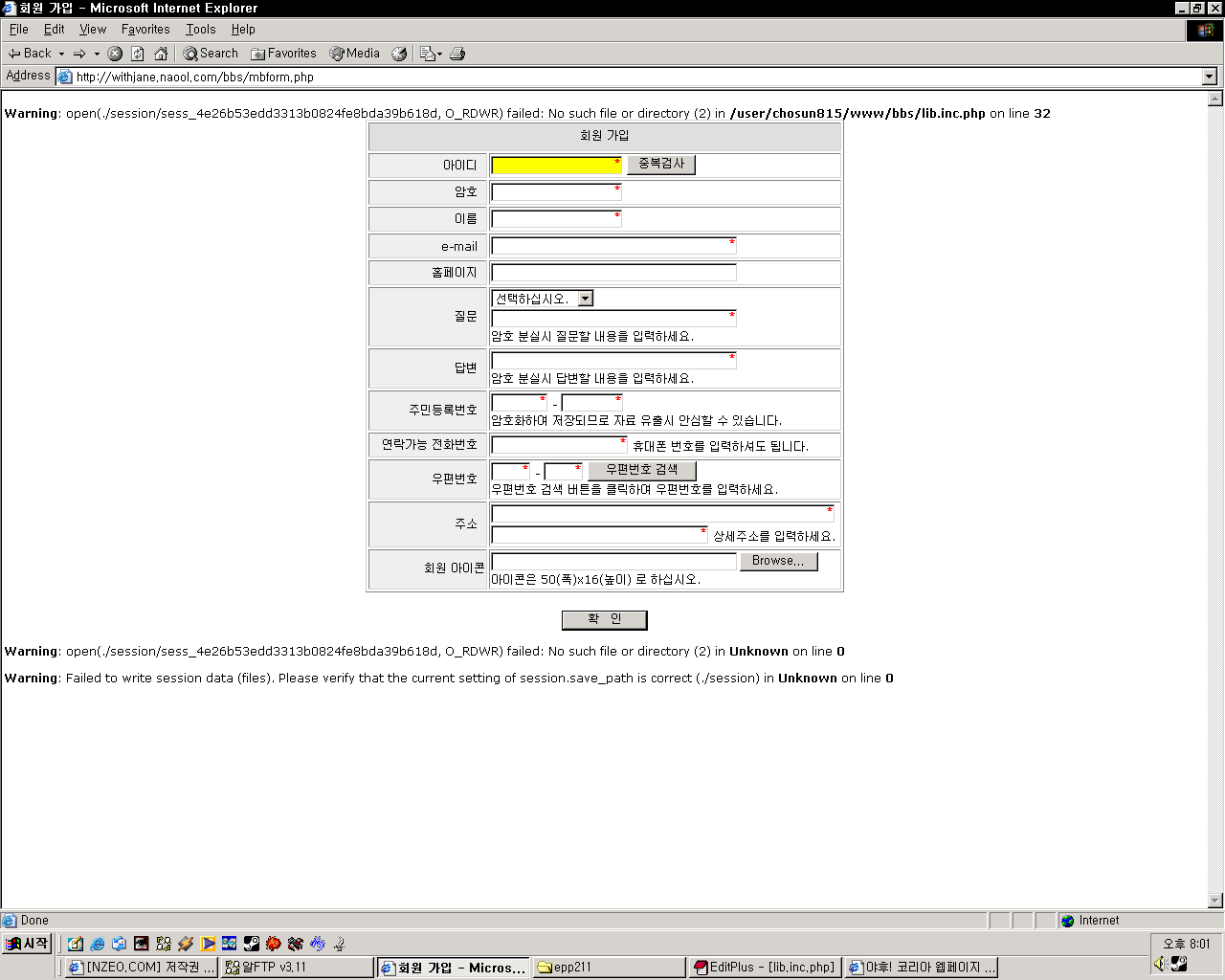Switch to EditPlus lib.inc.php taskbar window
Viewport: 1225px width, 980px height.
coord(766,968)
